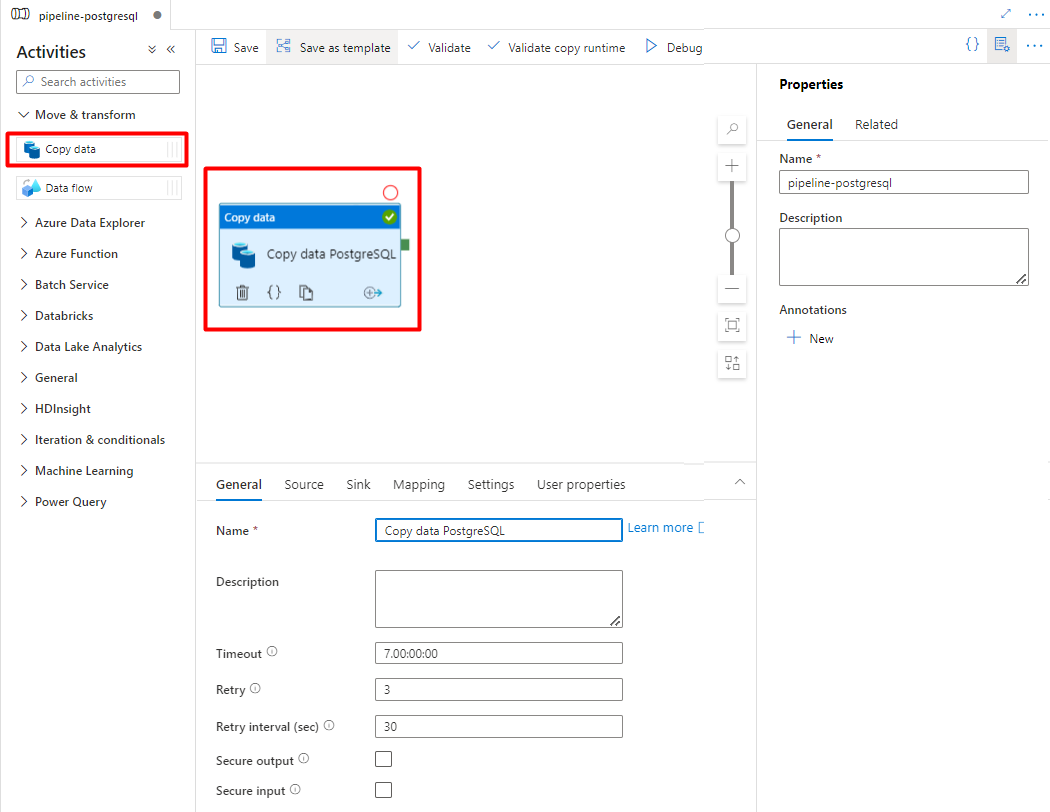Click Save as template icon
This screenshot has height=812, width=1050.
click(x=283, y=46)
